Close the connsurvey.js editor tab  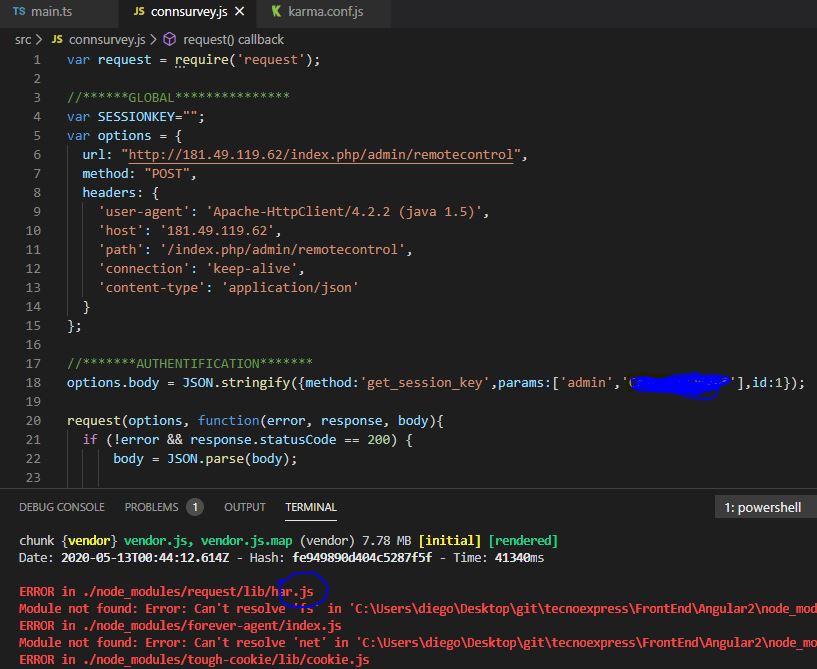(x=243, y=12)
